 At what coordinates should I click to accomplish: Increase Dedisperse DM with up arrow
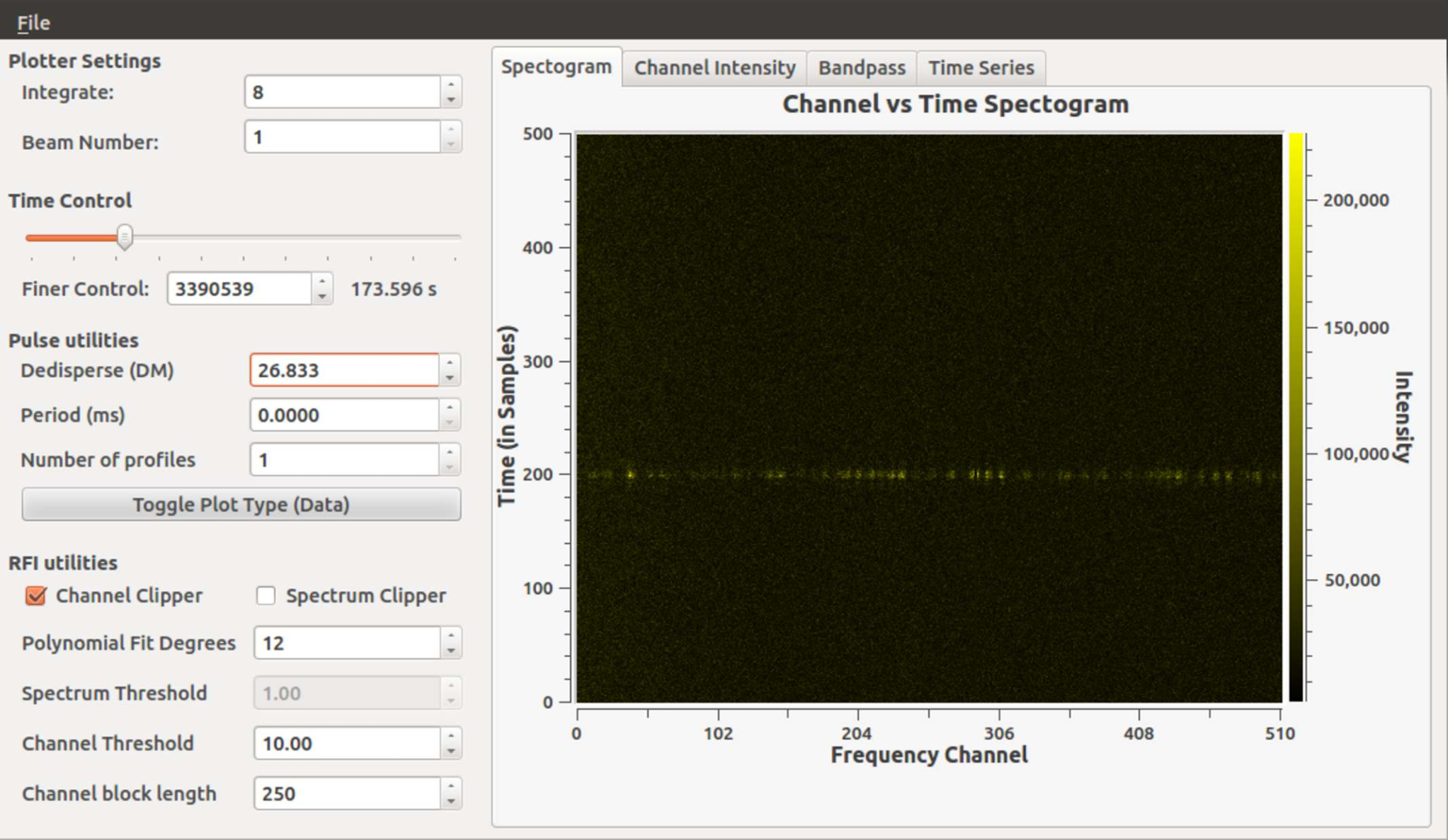(450, 362)
